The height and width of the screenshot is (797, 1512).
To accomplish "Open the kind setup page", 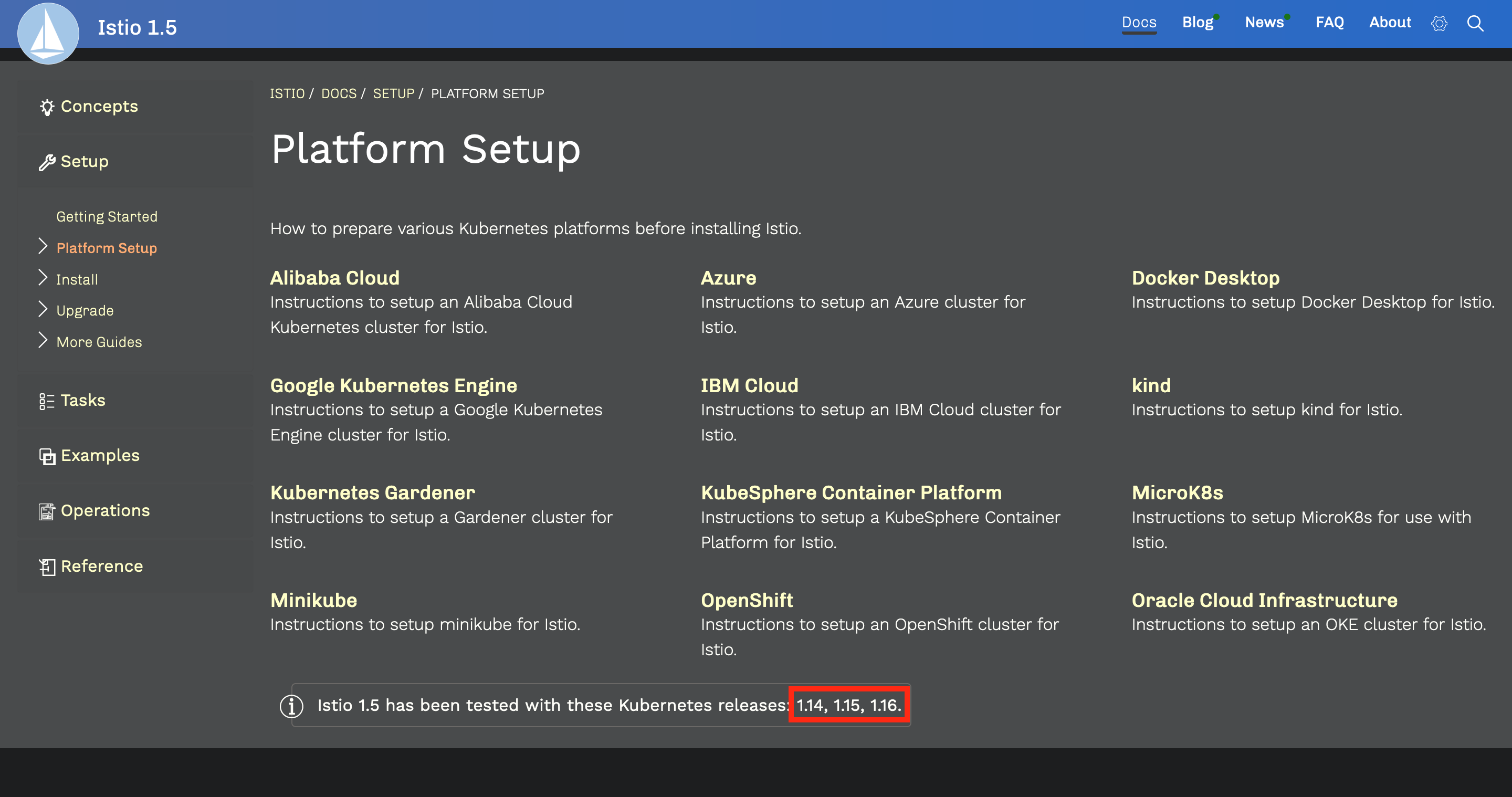I will [1151, 385].
